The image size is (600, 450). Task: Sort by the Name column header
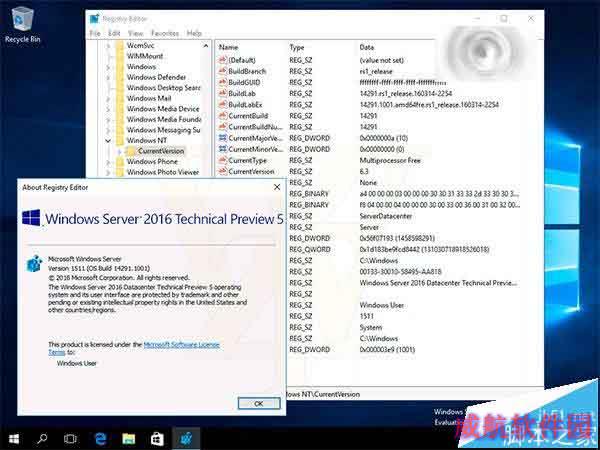[228, 47]
